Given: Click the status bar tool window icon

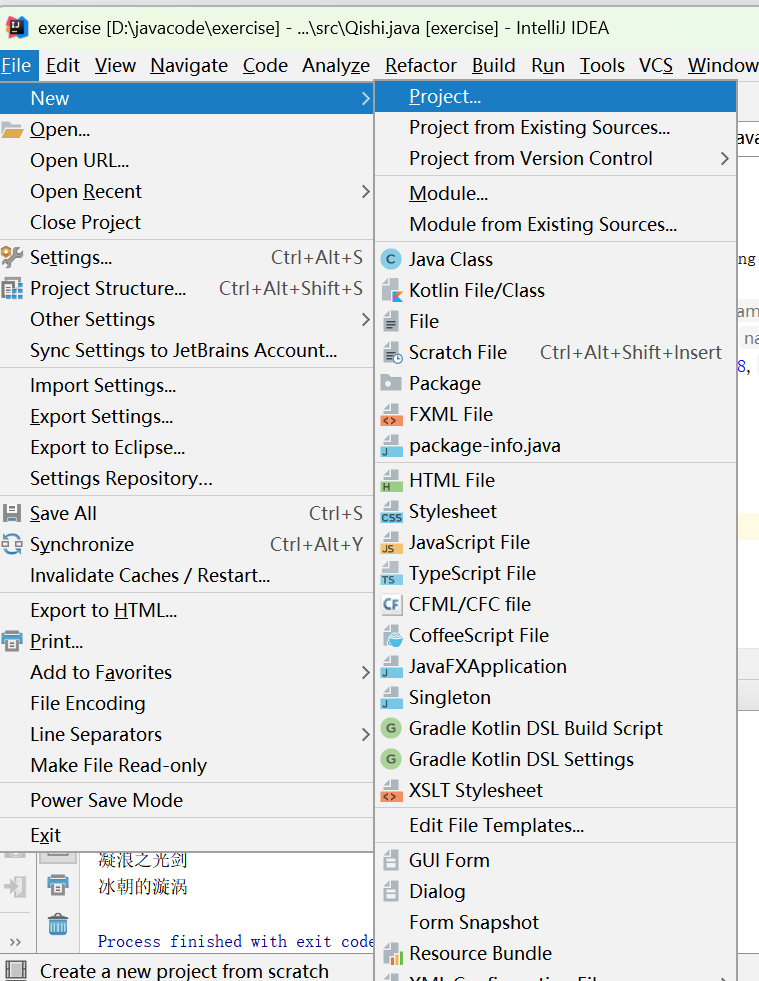Looking at the screenshot, I should point(16,970).
